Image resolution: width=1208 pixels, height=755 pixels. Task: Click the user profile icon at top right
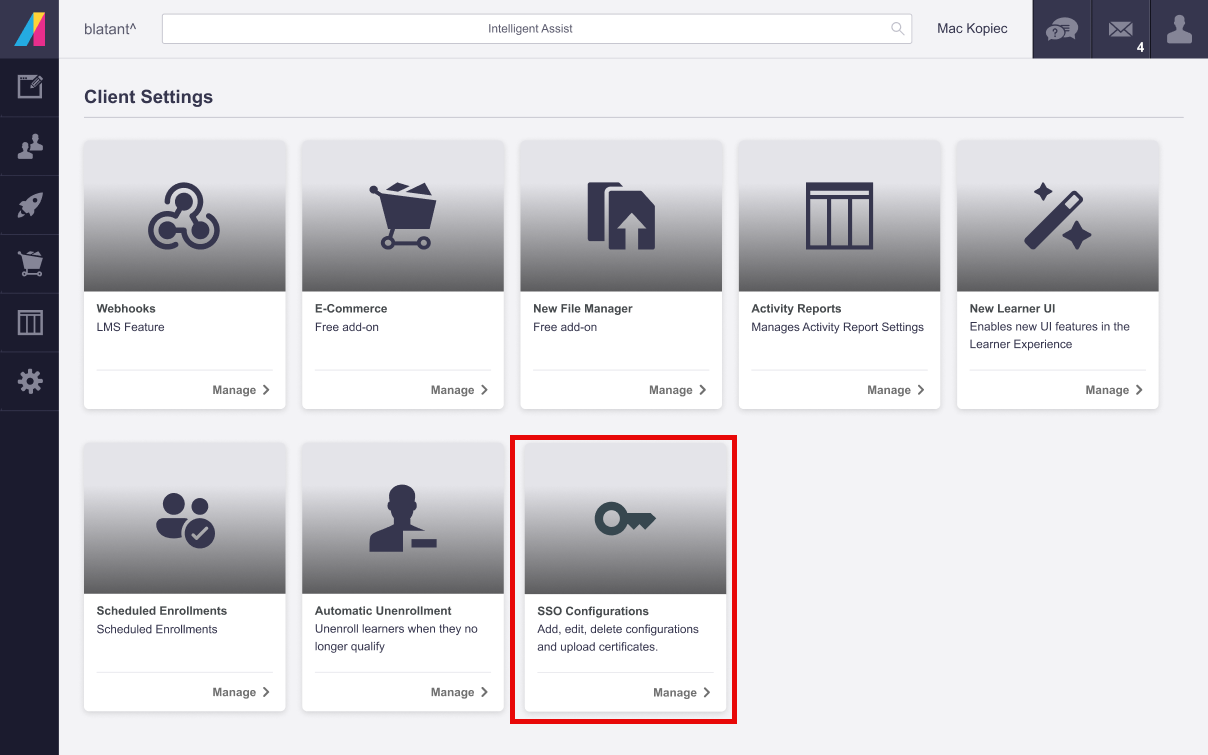pyautogui.click(x=1179, y=29)
